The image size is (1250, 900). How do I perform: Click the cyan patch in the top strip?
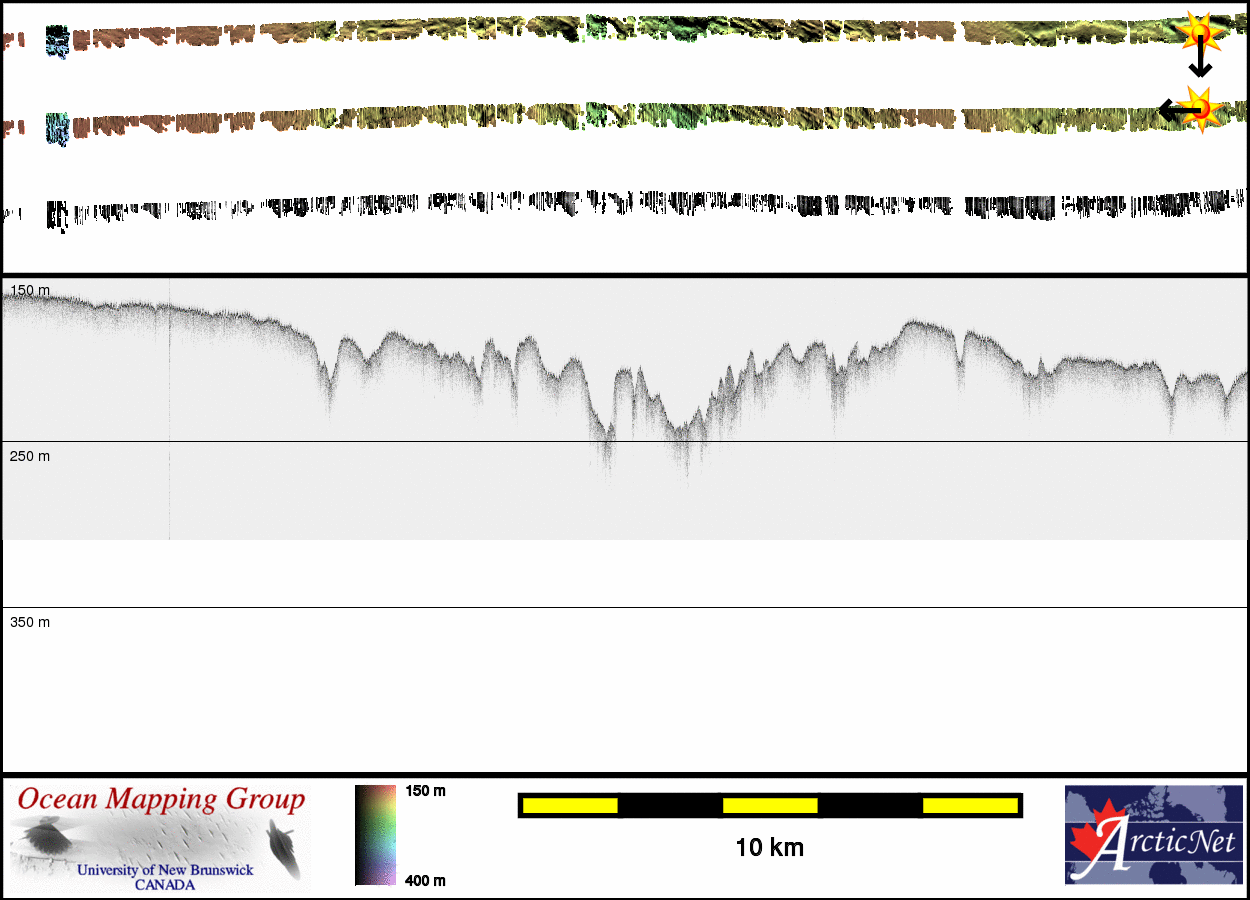click(58, 41)
